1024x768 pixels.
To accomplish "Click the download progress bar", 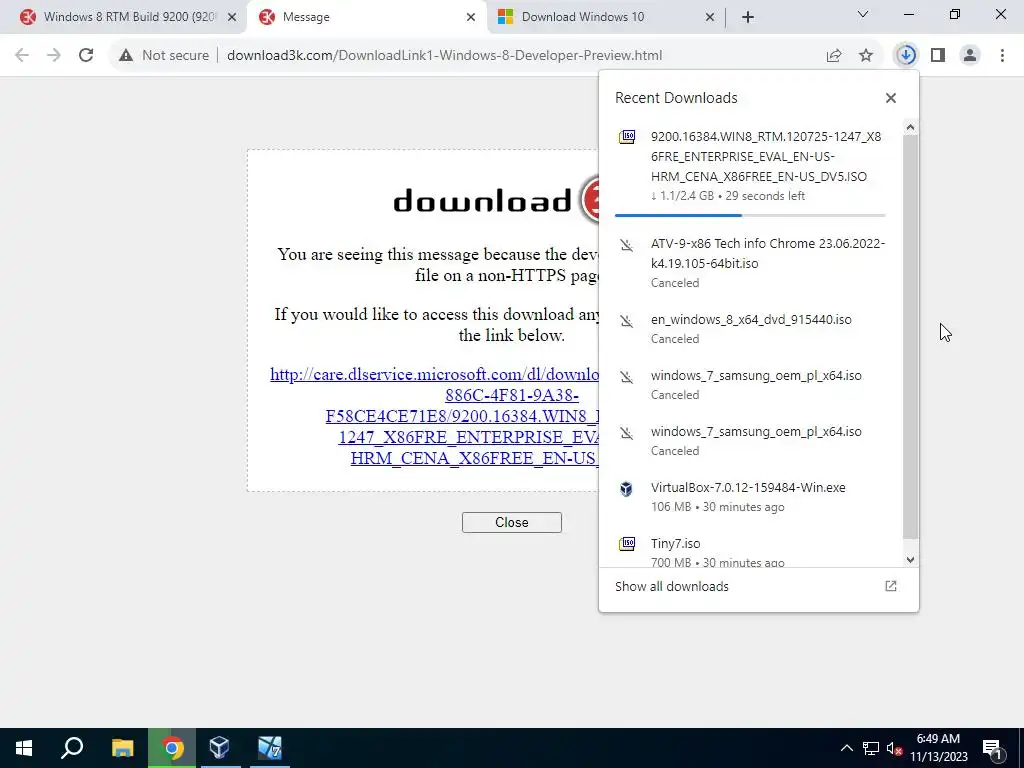I will click(x=750, y=215).
